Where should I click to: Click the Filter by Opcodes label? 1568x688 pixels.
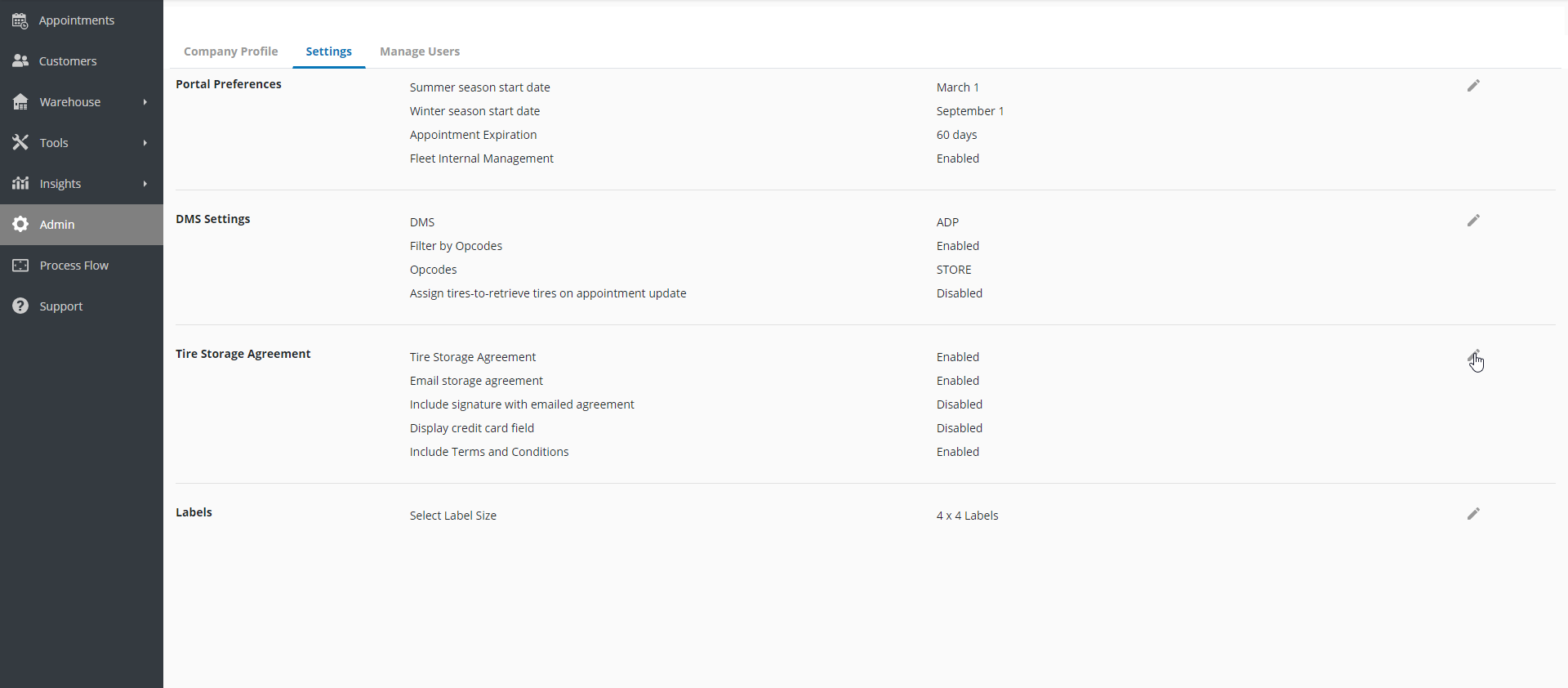click(x=456, y=246)
